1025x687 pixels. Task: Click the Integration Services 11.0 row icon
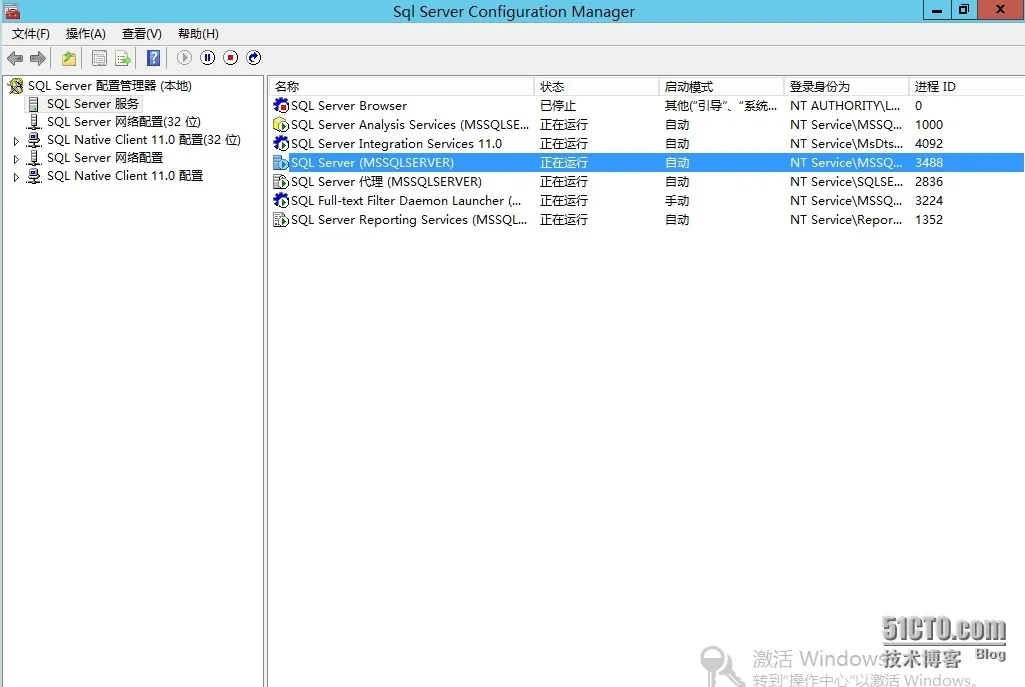[x=281, y=143]
